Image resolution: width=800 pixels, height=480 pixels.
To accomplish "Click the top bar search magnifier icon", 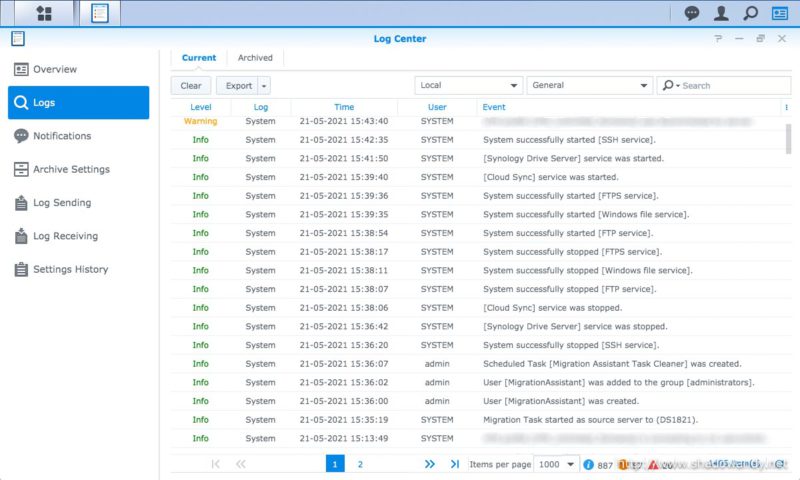I will click(x=751, y=13).
